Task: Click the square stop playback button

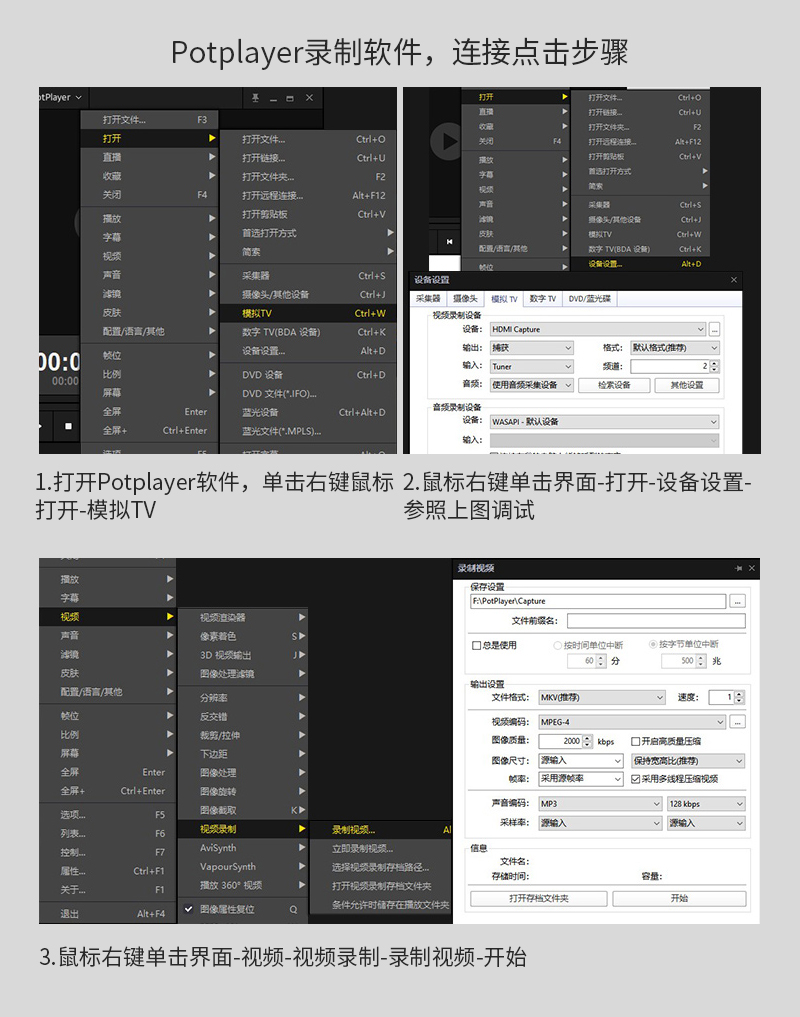Action: tap(68, 426)
